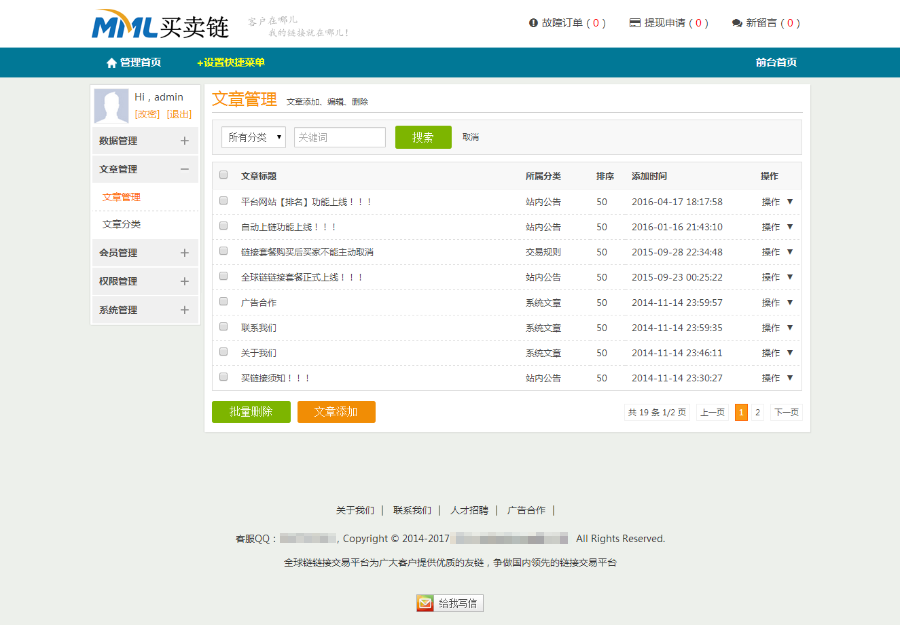The image size is (900, 625).
Task: Expand 系统管理 sidebar section
Action: point(184,310)
